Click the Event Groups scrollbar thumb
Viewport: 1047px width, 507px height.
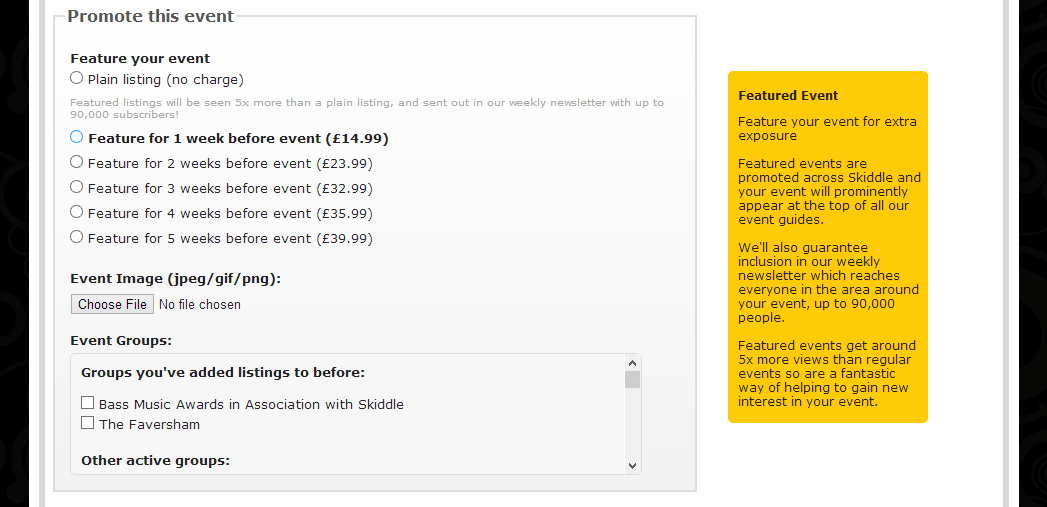[x=632, y=379]
